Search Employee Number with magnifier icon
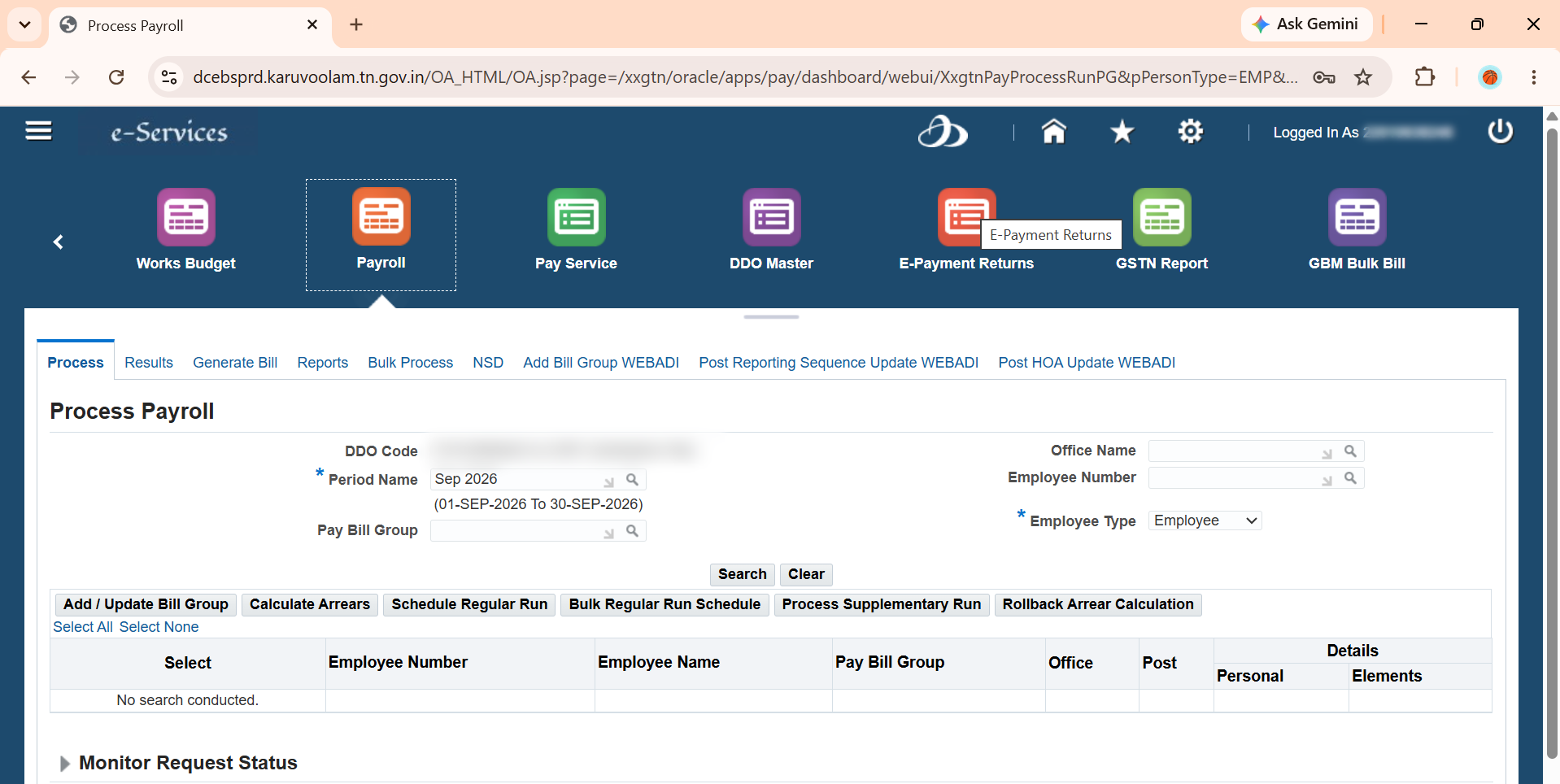The width and height of the screenshot is (1560, 784). click(x=1350, y=478)
